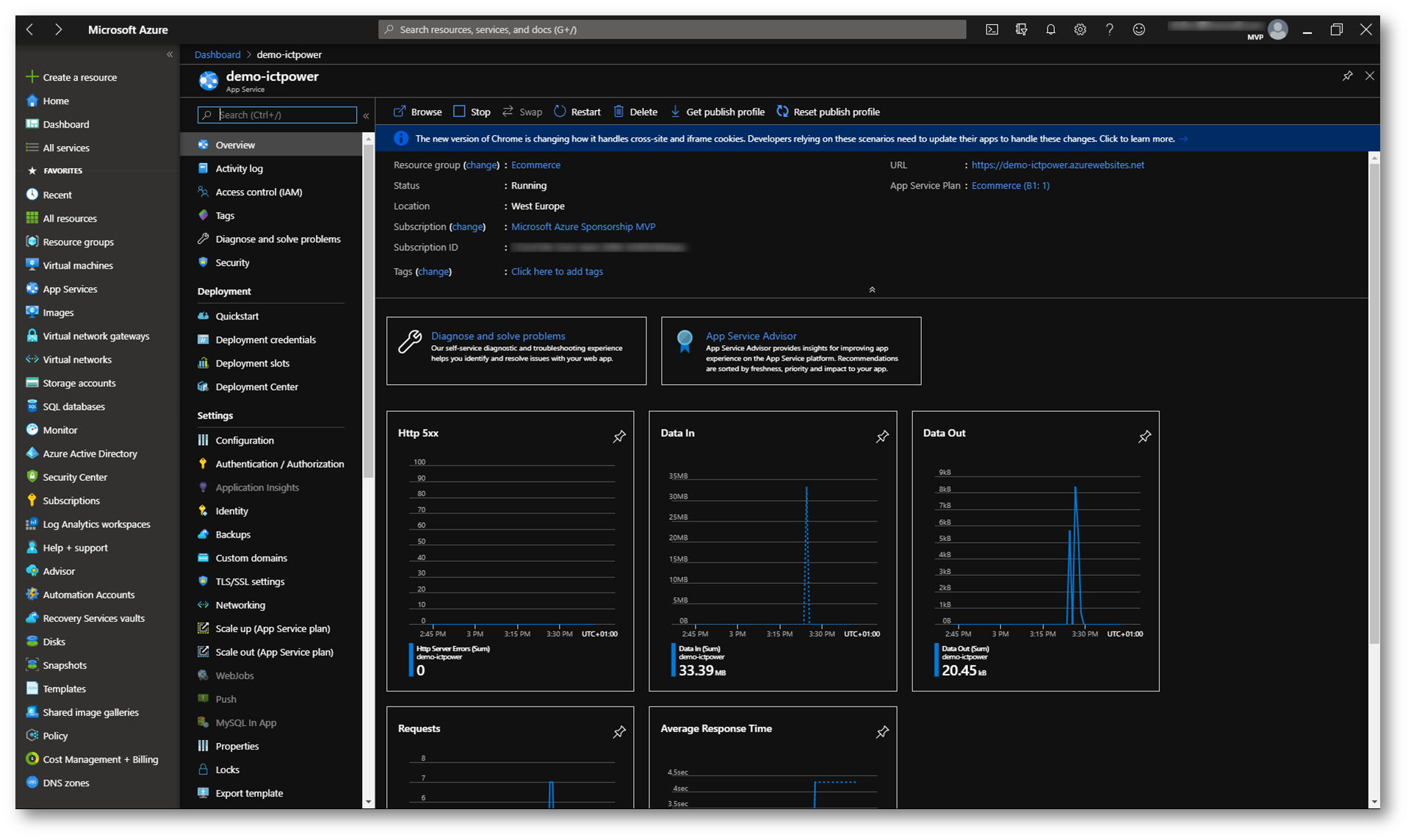1411x840 pixels.
Task: Open the notifications bell
Action: [1050, 29]
